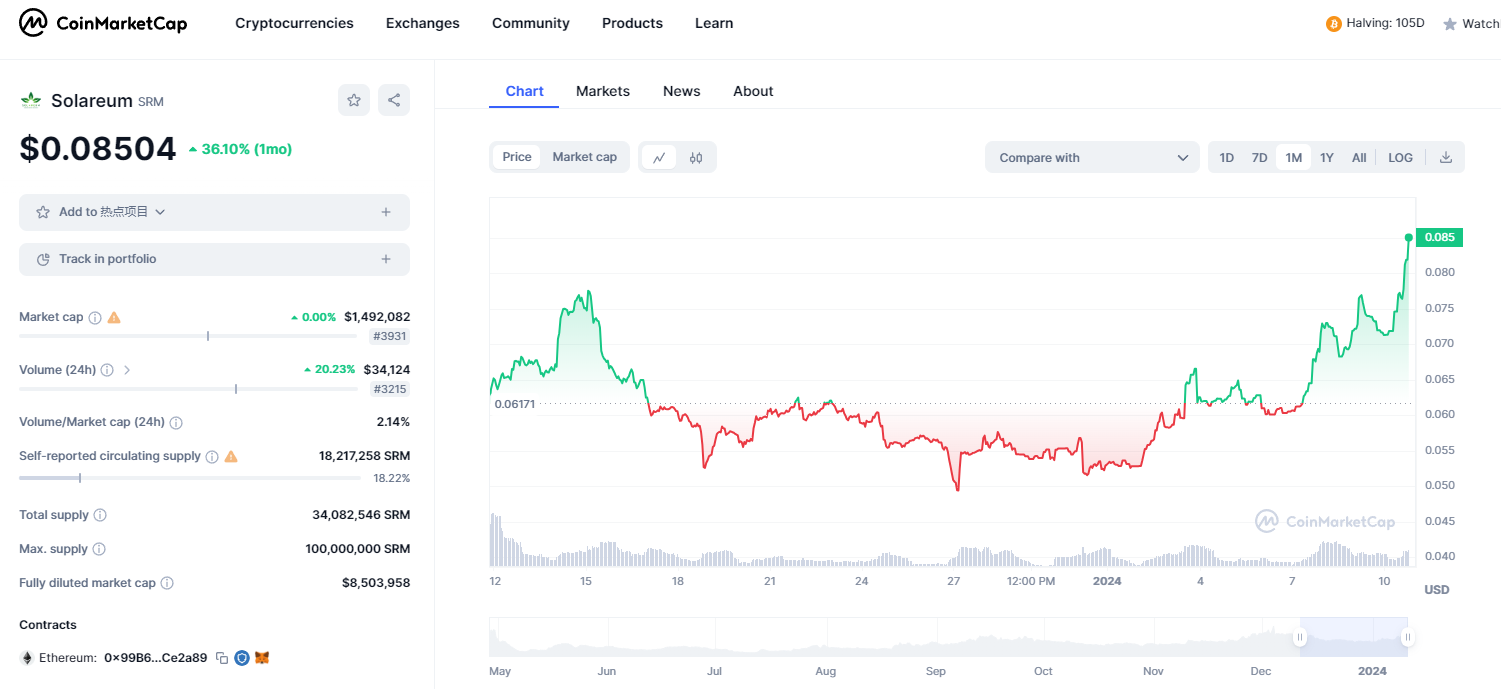
Task: Open the Watchlist star in the header
Action: (1450, 24)
